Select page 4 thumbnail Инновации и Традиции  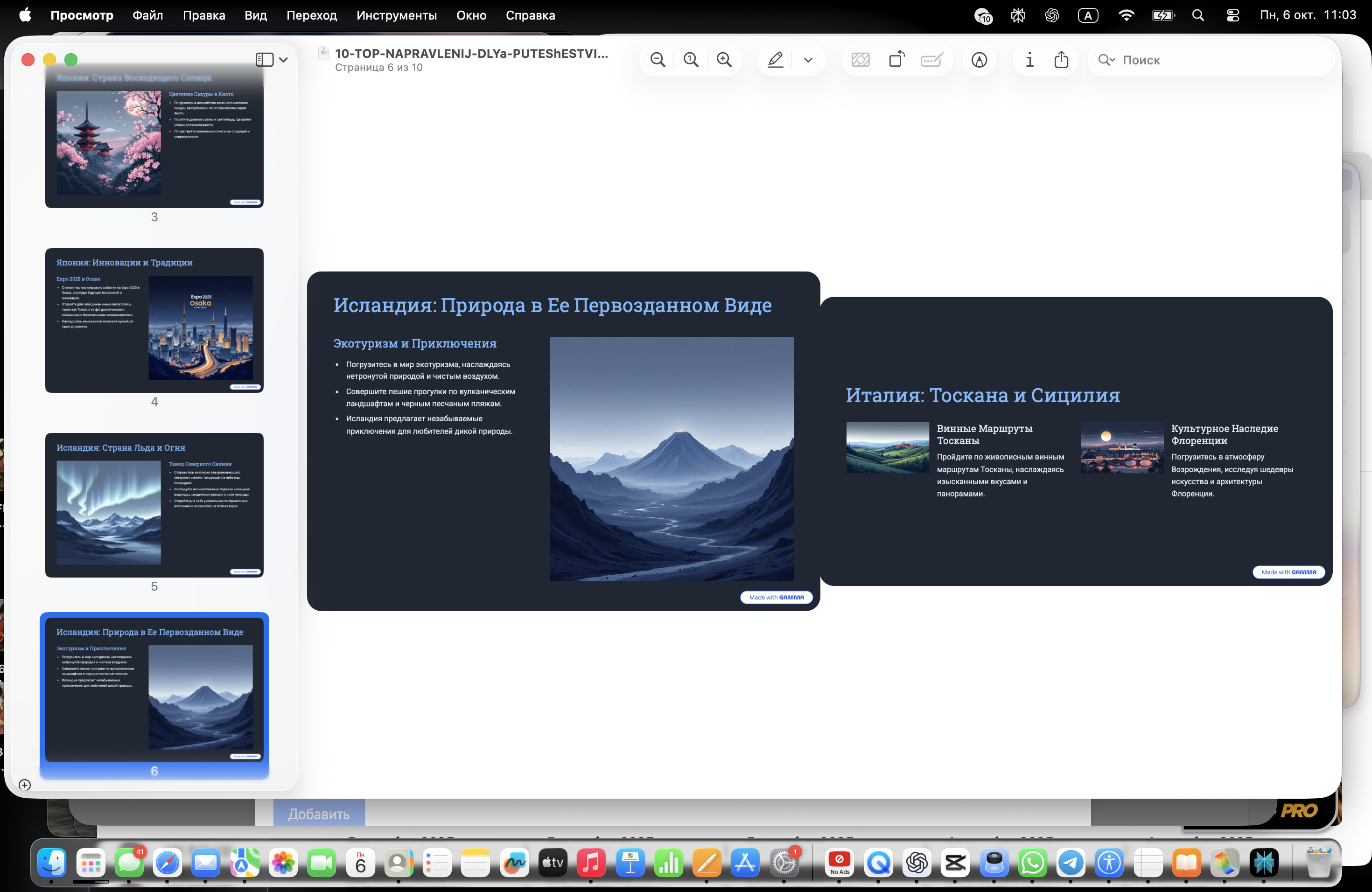pyautogui.click(x=154, y=321)
